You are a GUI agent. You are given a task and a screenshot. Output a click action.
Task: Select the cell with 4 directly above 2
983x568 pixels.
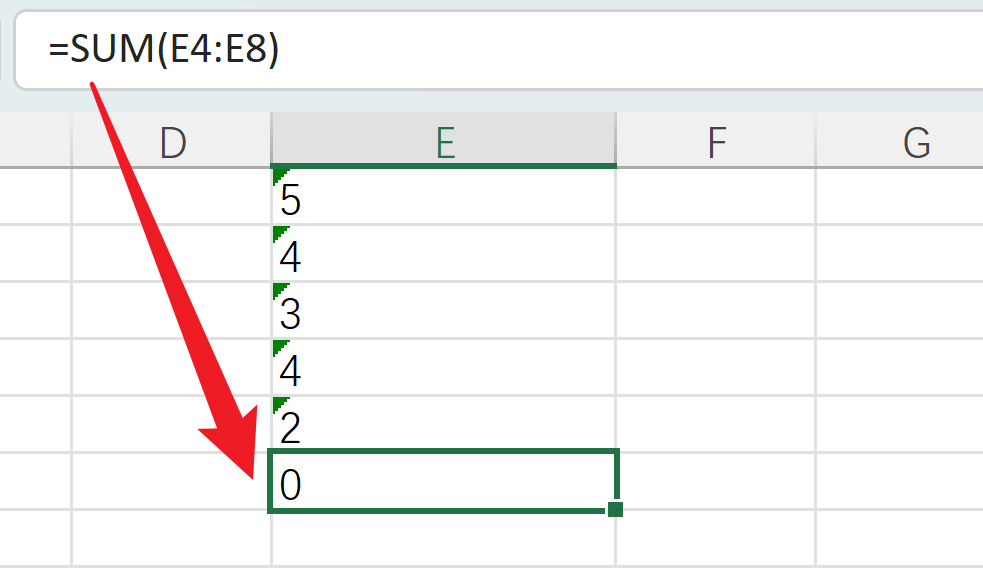(x=444, y=370)
